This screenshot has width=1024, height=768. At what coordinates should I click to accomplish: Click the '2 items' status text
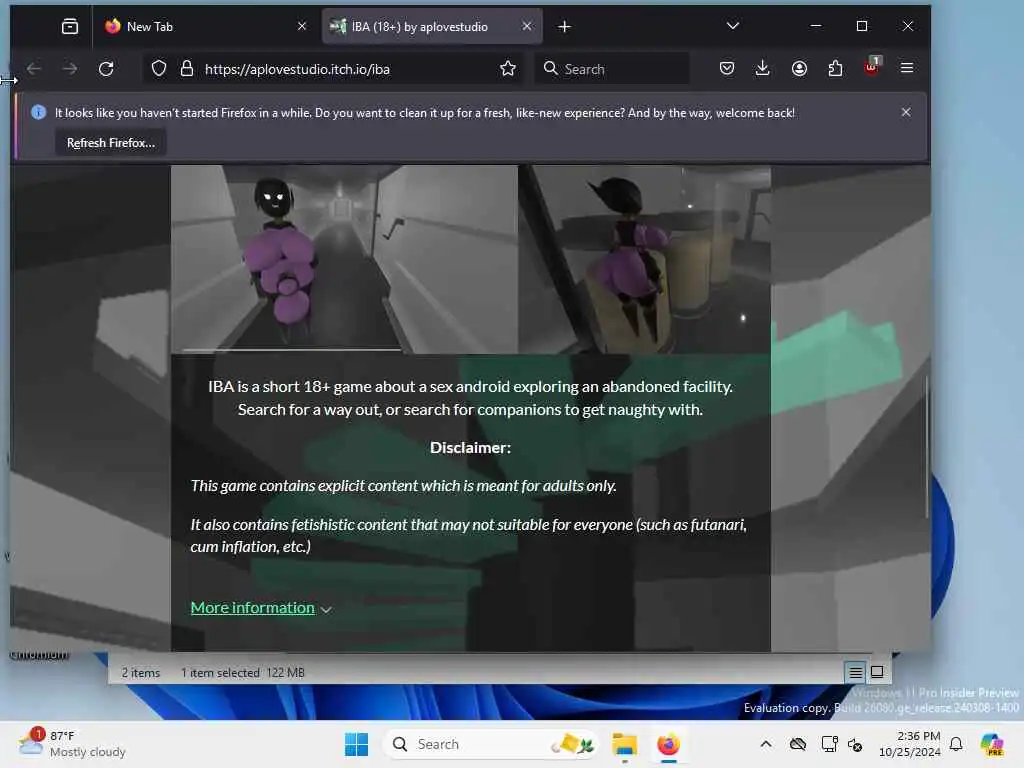pyautogui.click(x=140, y=673)
